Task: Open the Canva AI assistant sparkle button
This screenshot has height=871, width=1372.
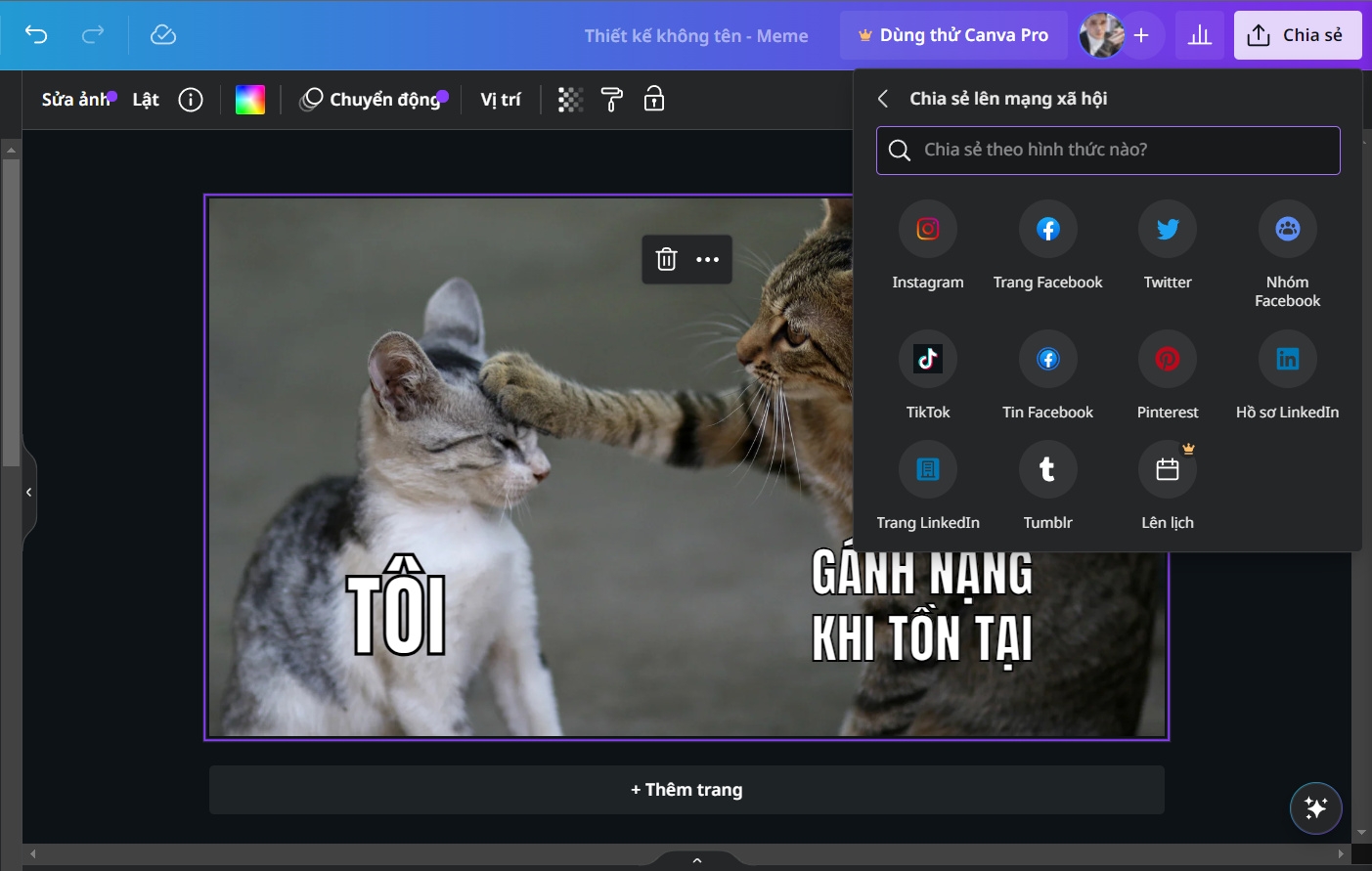Action: tap(1315, 808)
